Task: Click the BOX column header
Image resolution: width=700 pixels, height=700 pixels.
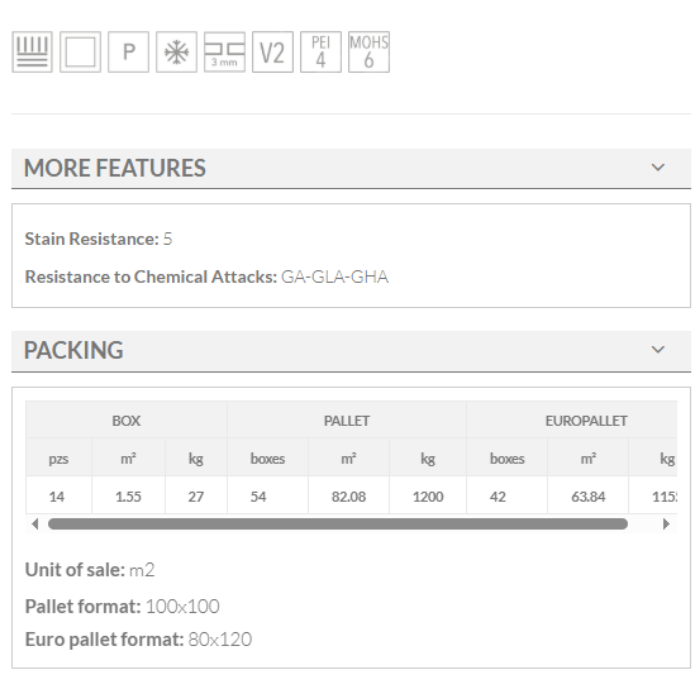Action: 126,421
